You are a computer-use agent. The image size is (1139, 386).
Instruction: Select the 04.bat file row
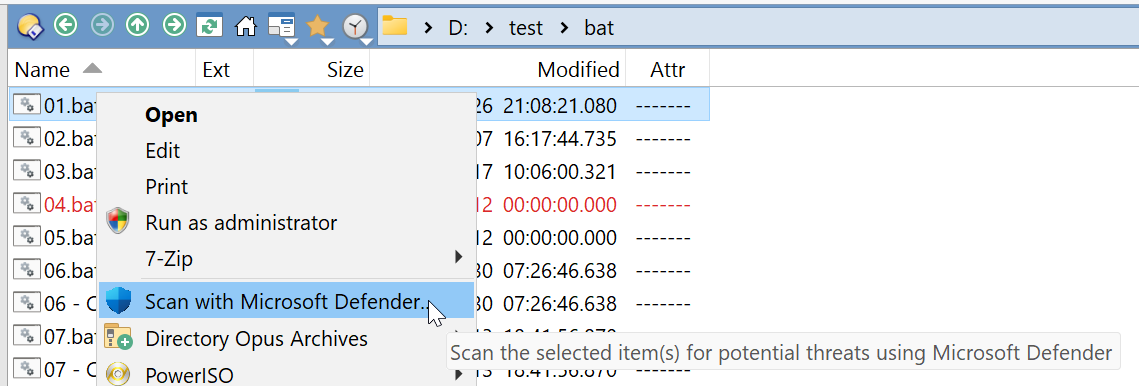coord(360,204)
